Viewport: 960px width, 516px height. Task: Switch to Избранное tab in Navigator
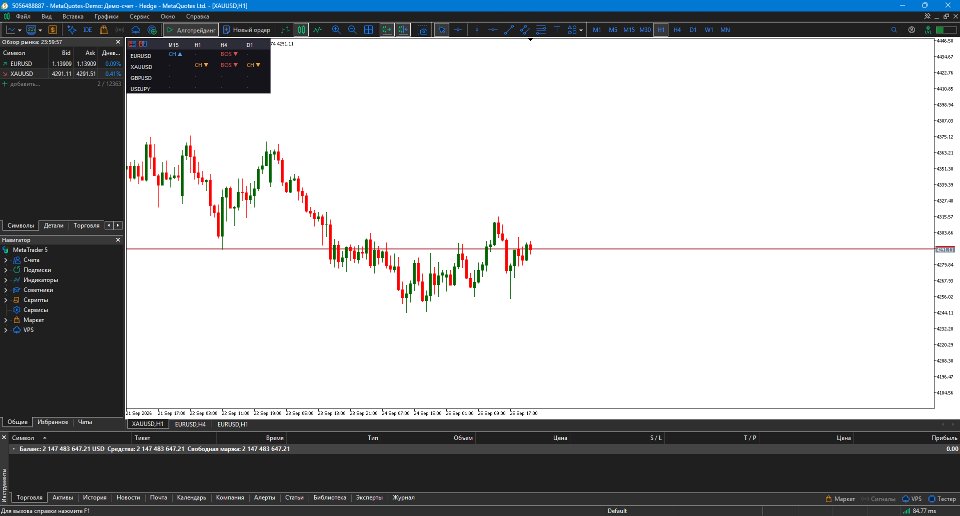click(53, 422)
